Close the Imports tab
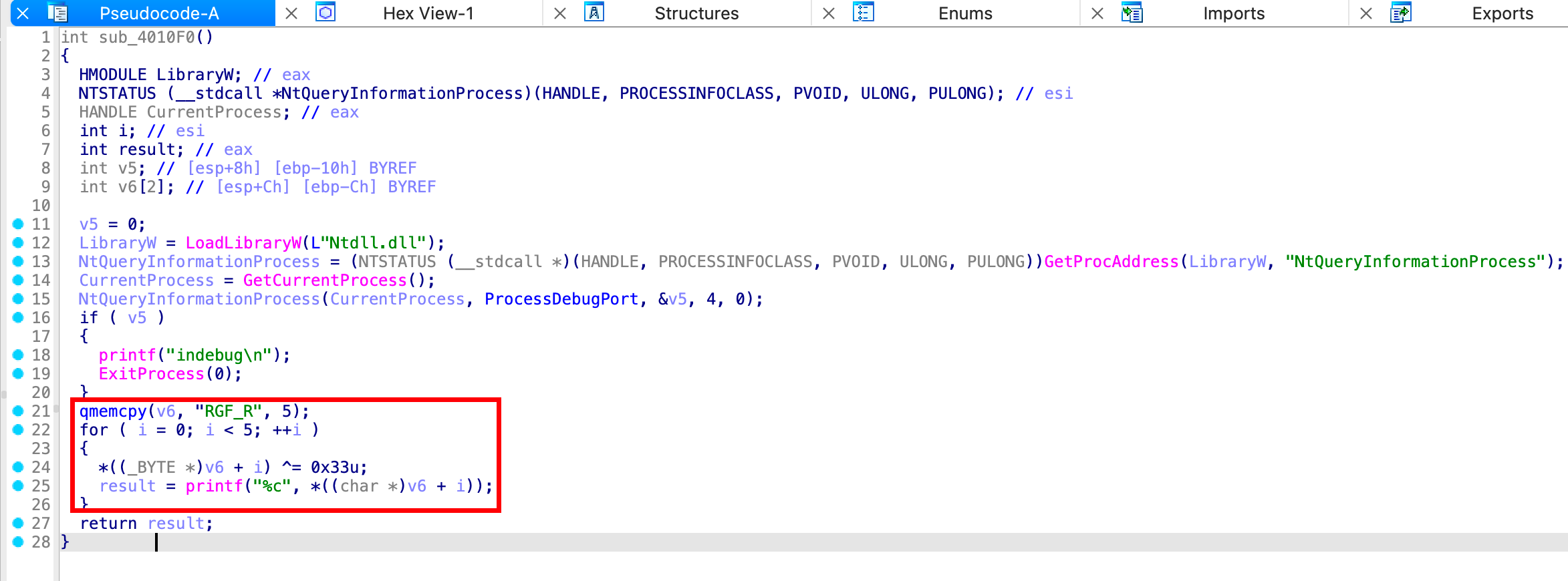The width and height of the screenshot is (1568, 581). point(1097,13)
